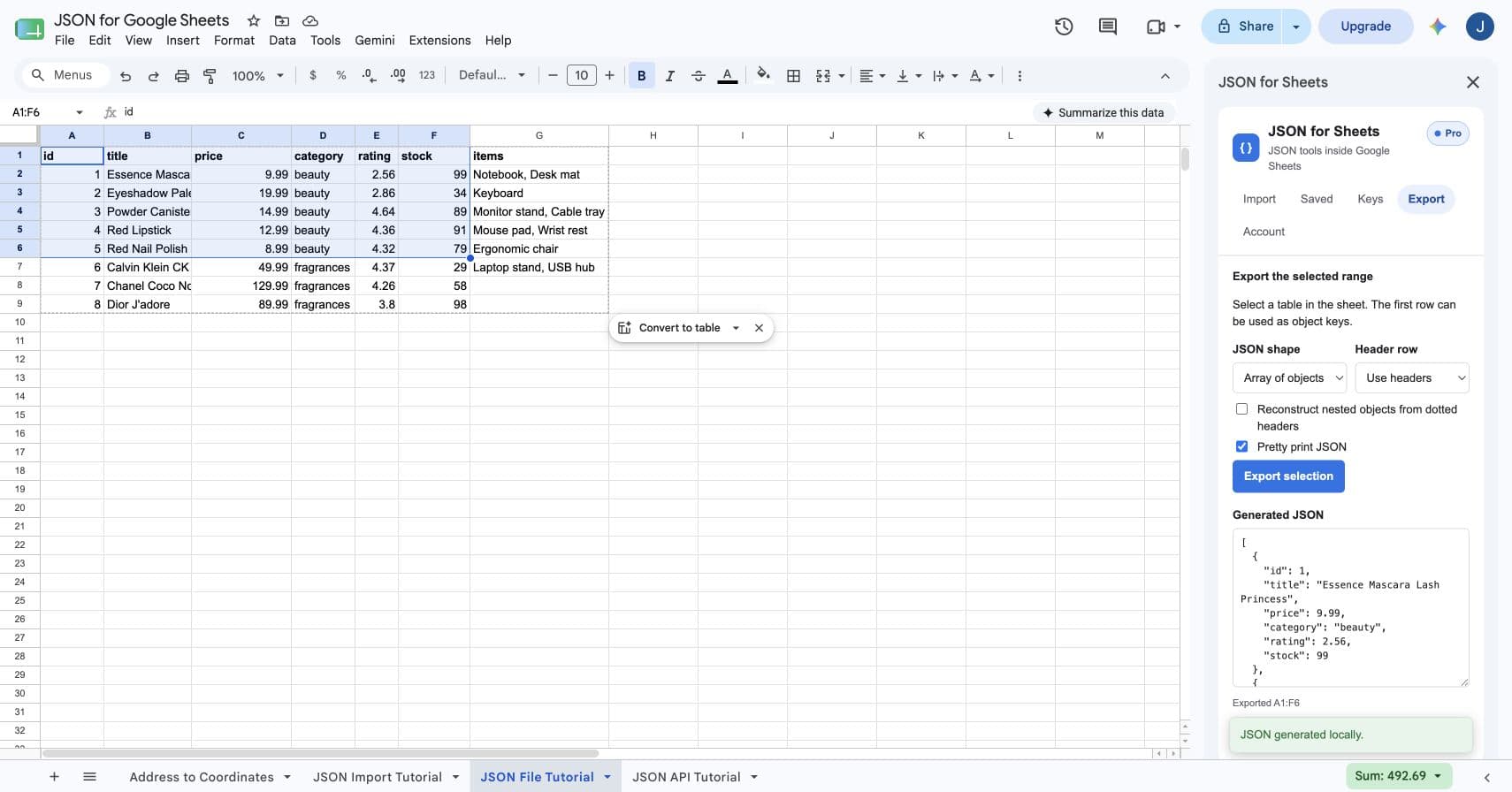Star the document
Image resolution: width=1512 pixels, height=792 pixels.
tap(254, 20)
